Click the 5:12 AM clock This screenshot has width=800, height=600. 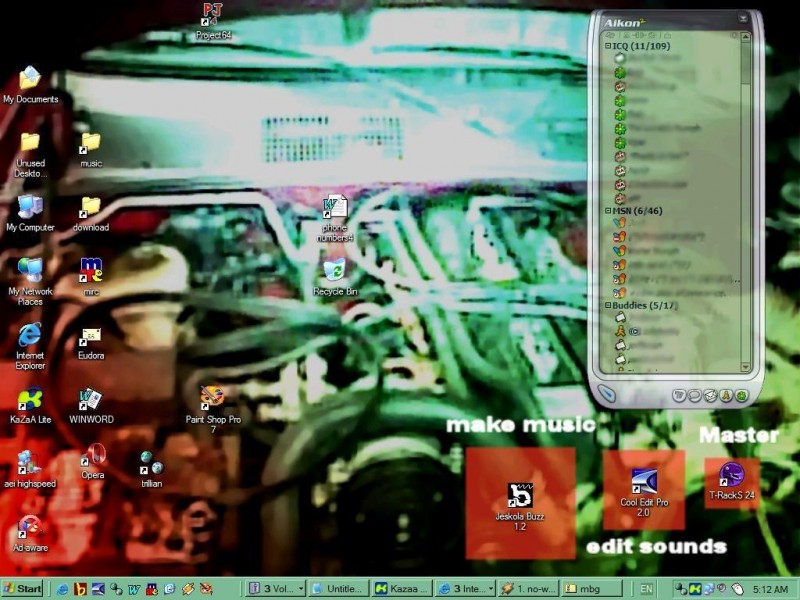(x=770, y=589)
